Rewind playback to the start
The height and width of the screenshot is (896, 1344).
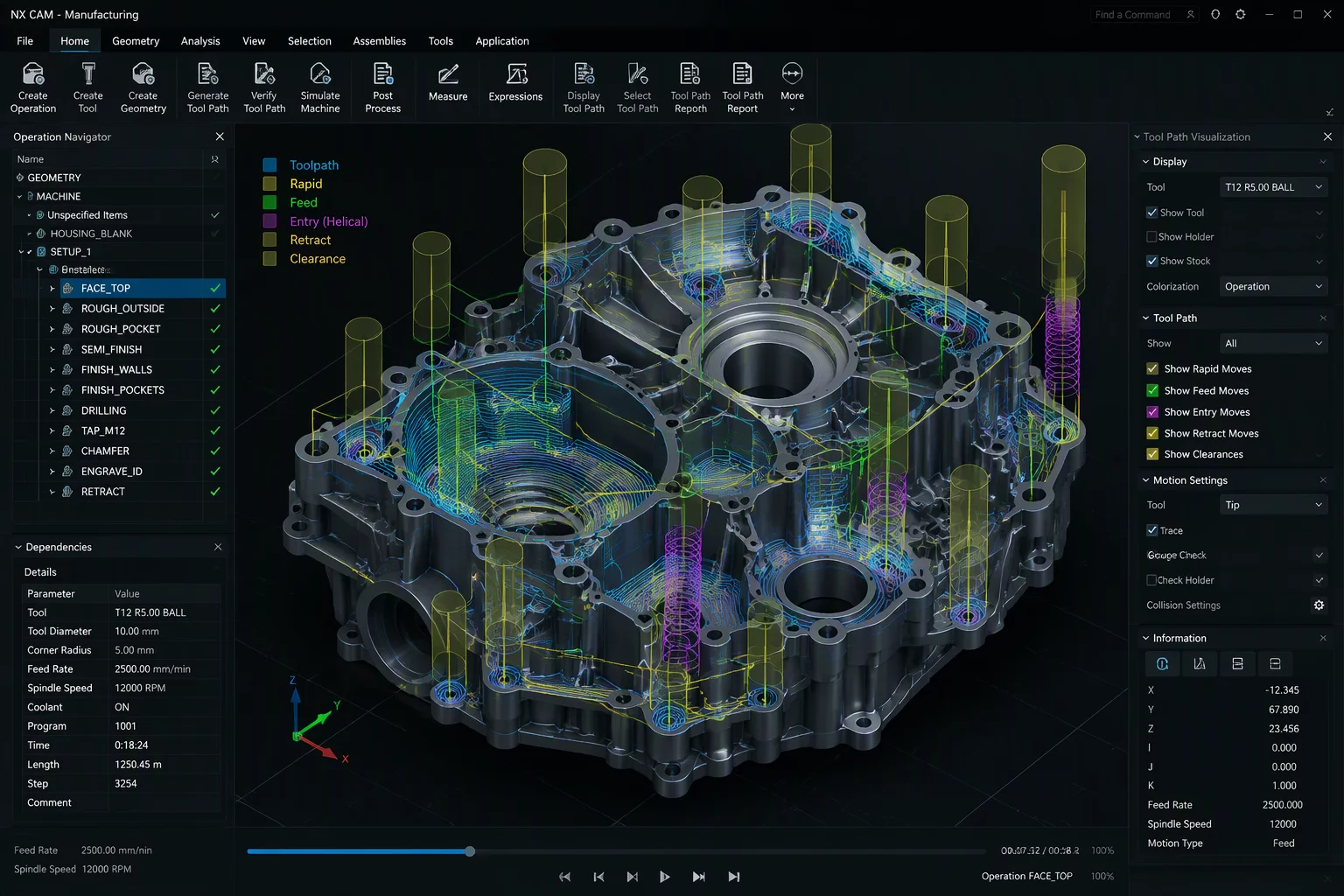tap(565, 877)
